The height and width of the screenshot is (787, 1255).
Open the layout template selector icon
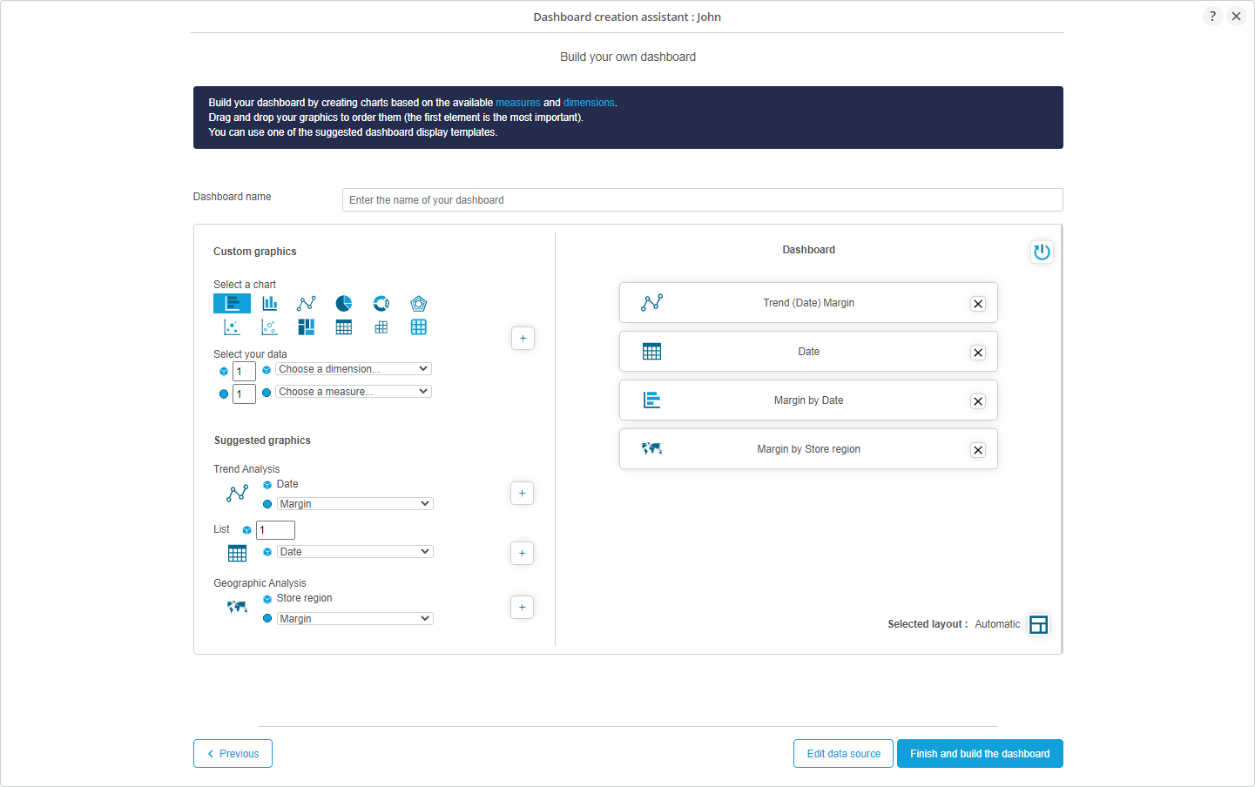(1039, 625)
